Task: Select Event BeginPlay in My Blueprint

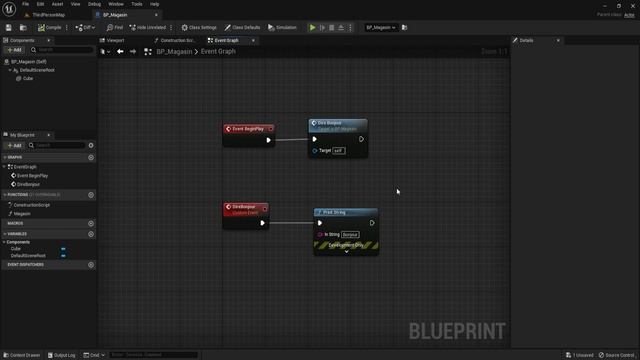Action: coord(32,176)
